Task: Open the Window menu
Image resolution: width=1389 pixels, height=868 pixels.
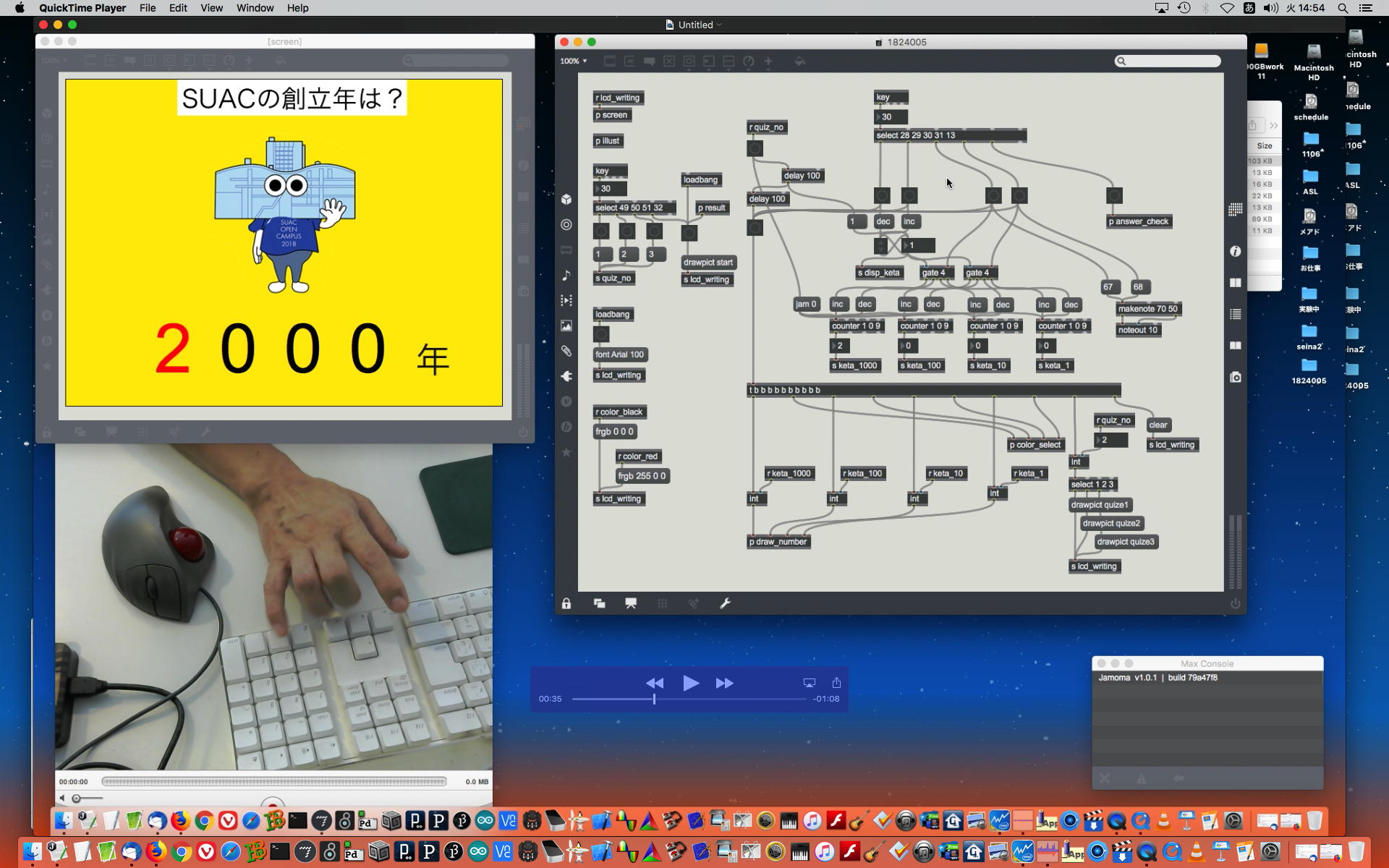Action: (x=255, y=8)
